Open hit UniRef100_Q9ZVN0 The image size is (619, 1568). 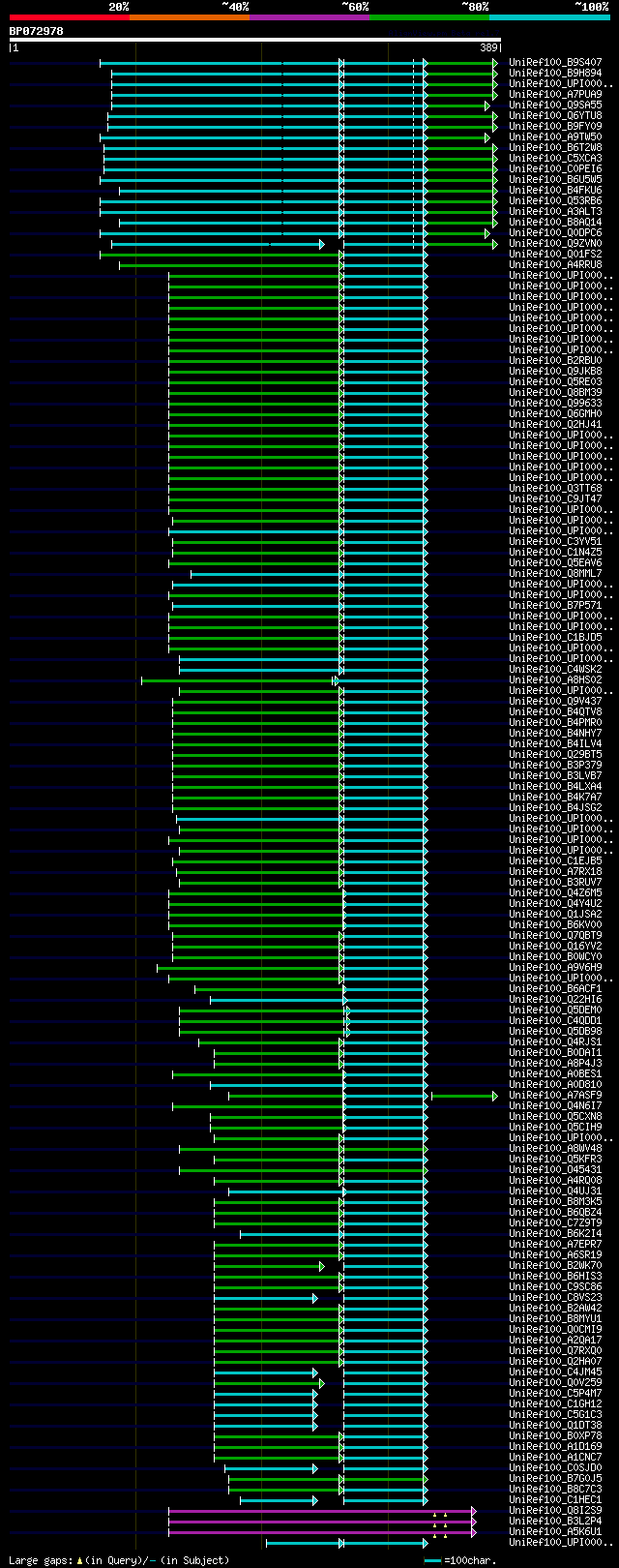[x=555, y=243]
